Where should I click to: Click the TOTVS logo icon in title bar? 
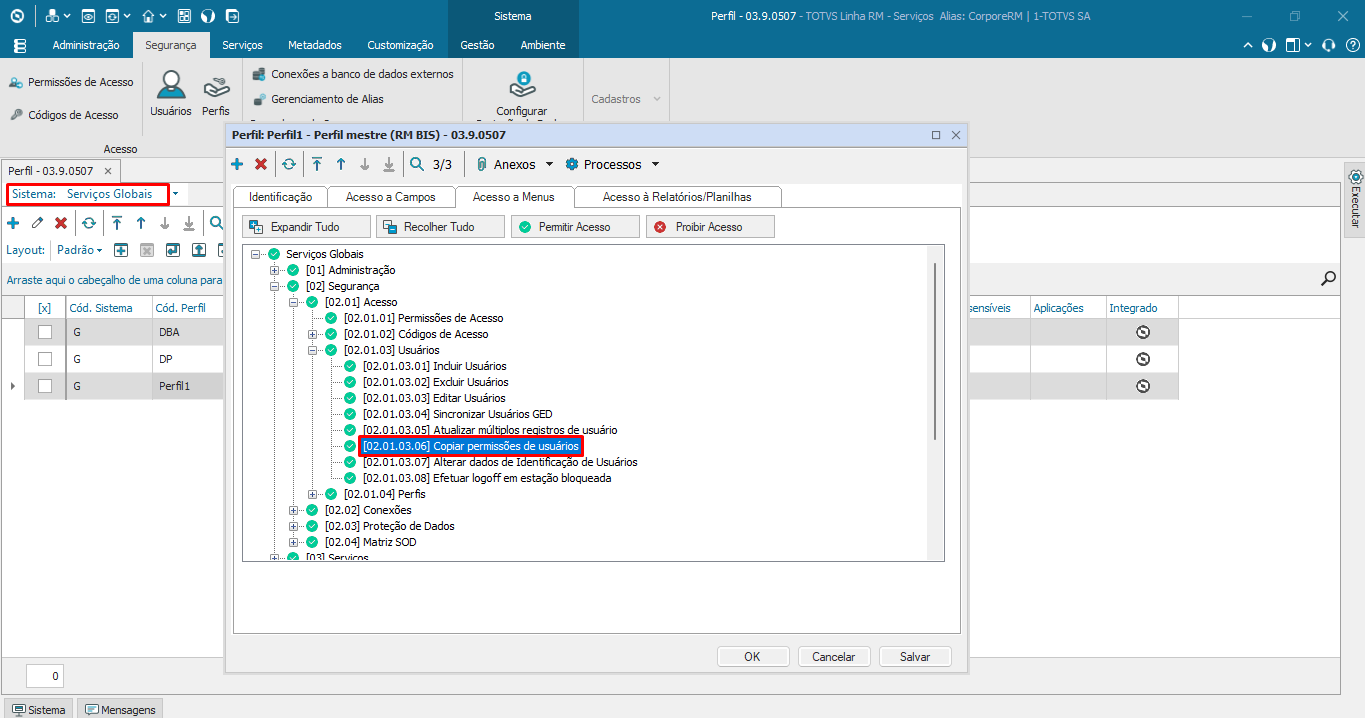click(19, 16)
